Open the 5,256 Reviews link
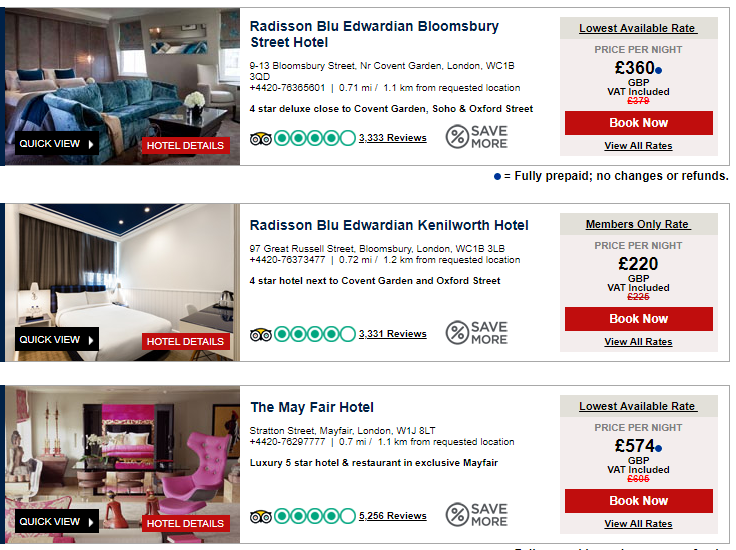736x550 pixels. point(392,516)
